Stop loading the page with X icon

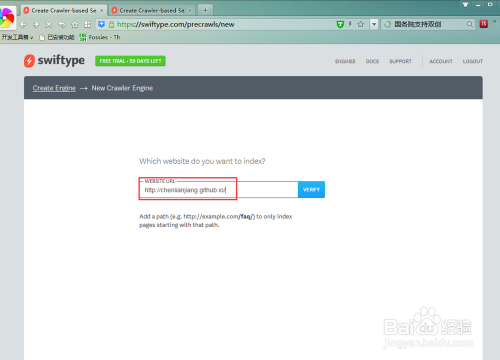[49, 24]
